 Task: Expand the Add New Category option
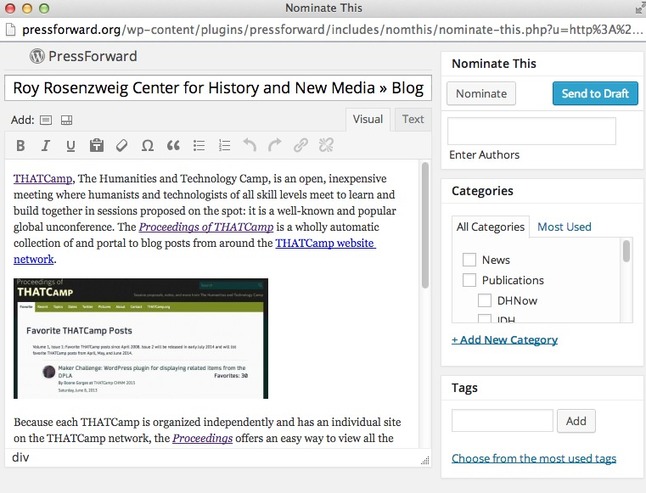[504, 339]
